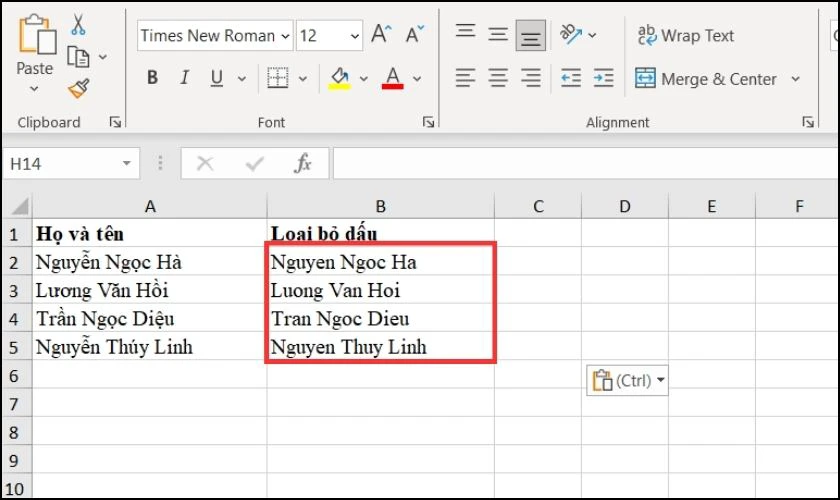Screen dimensions: 840x500
Task: Open Alignment settings dialog launcher
Action: 808,122
